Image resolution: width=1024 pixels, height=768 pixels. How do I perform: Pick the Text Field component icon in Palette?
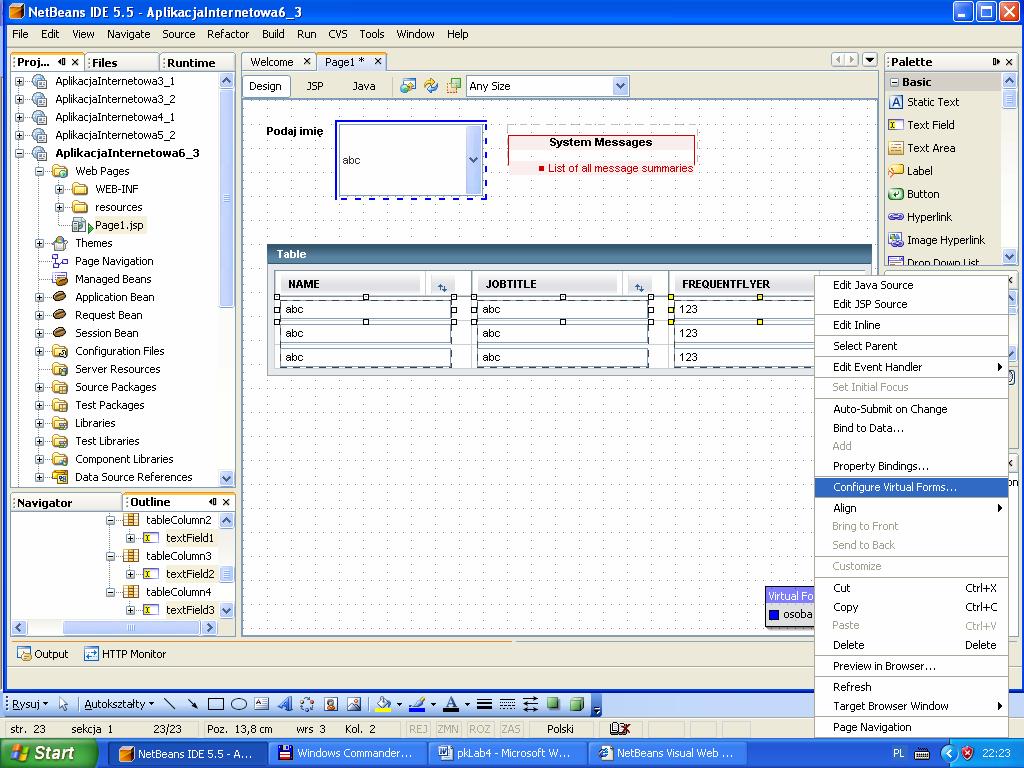click(x=896, y=125)
